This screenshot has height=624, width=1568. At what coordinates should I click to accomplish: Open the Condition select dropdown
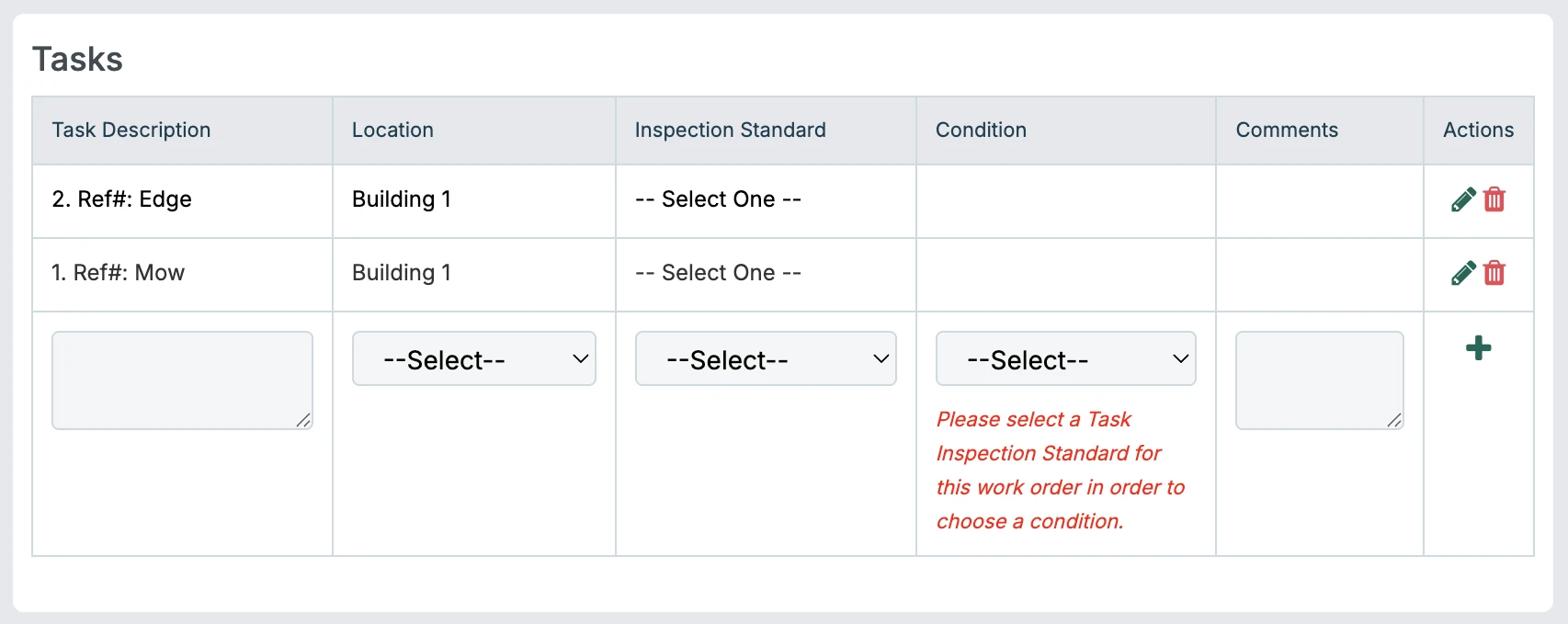pos(1065,359)
